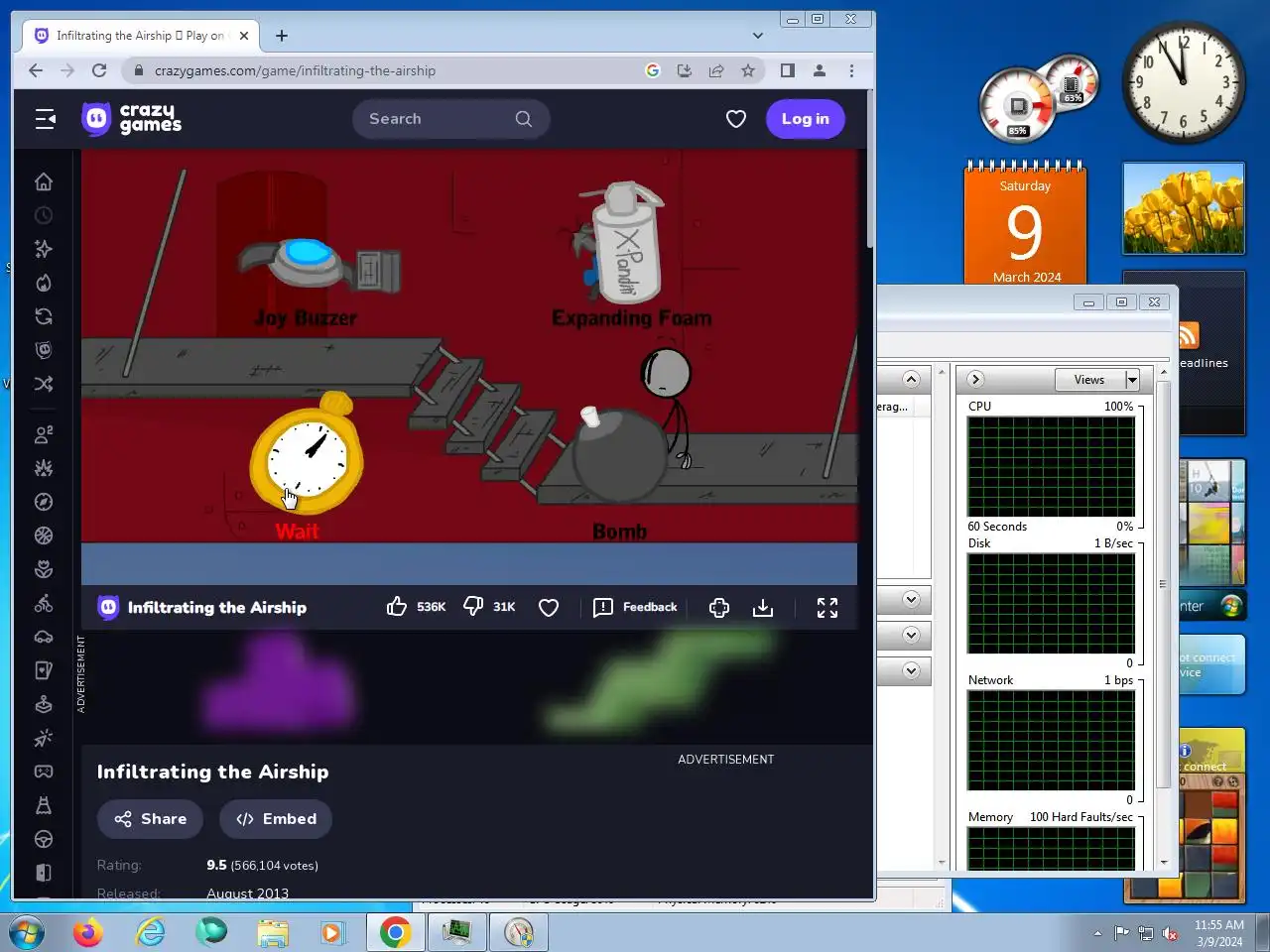Screen dimensions: 1270x952
Task: Click the taskbar clock showing 11:55 AM
Action: pos(1219,933)
